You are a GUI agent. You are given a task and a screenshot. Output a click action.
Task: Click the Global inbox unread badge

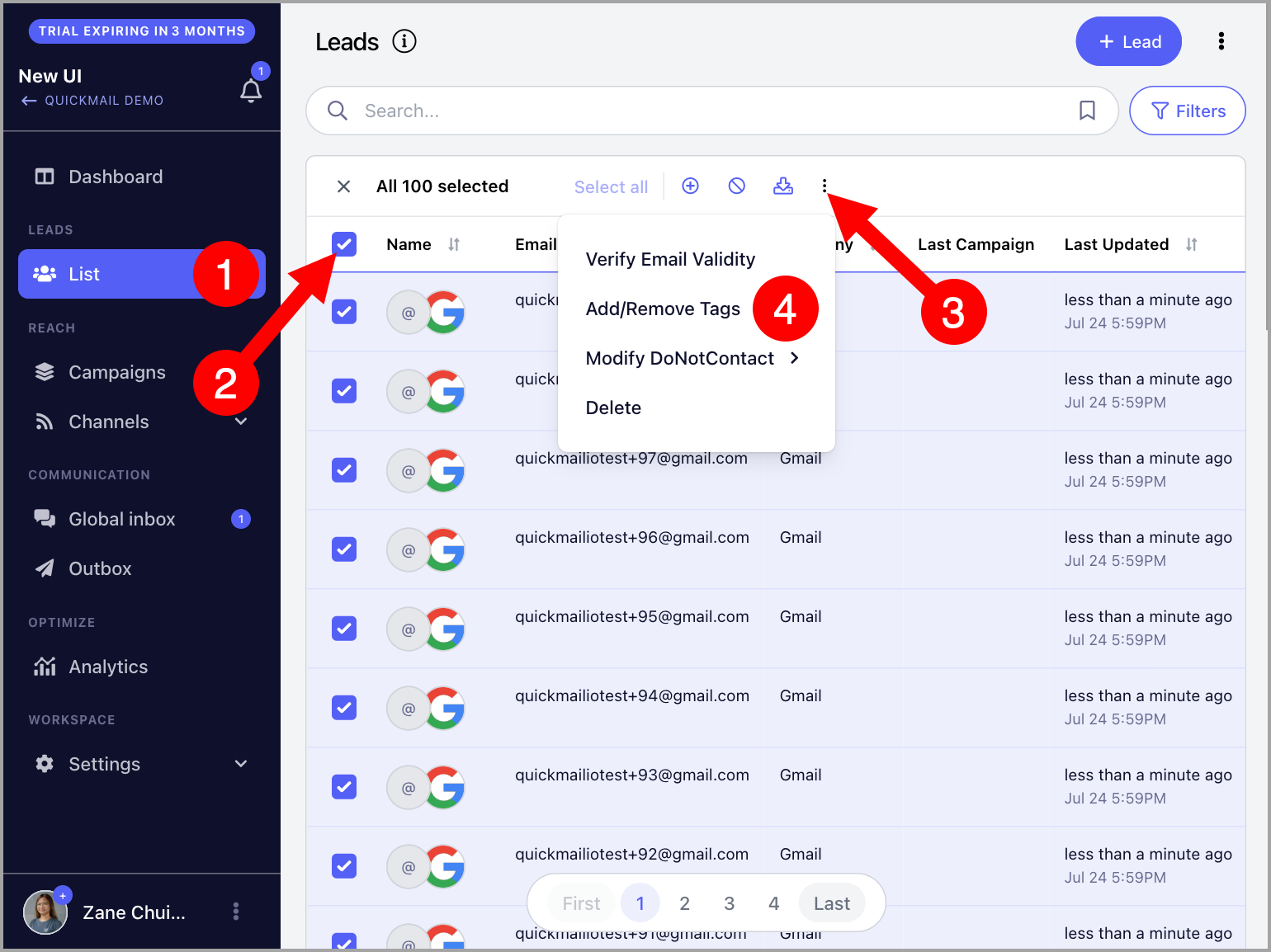click(x=241, y=519)
